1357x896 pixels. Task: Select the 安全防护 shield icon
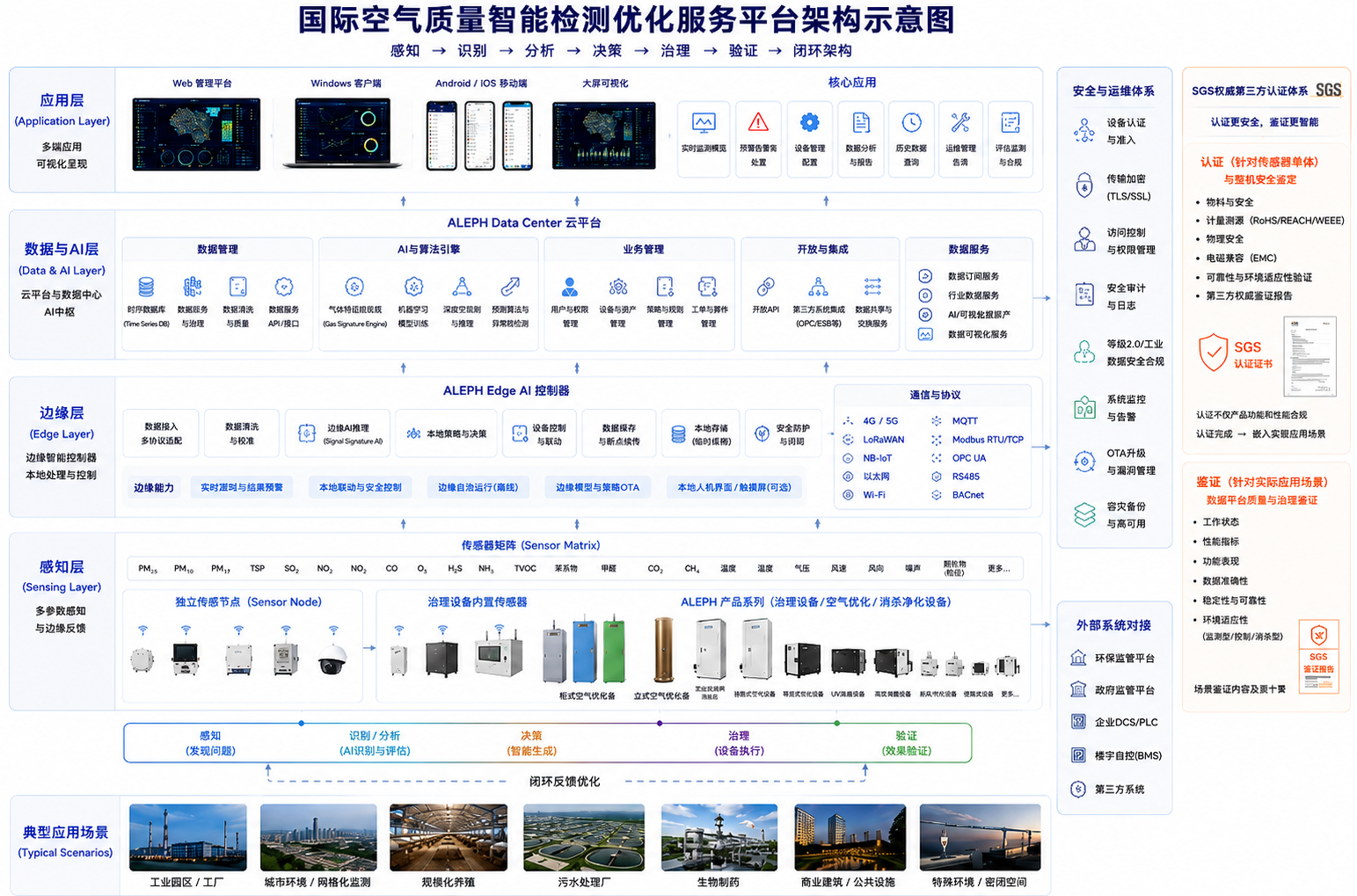pos(762,433)
